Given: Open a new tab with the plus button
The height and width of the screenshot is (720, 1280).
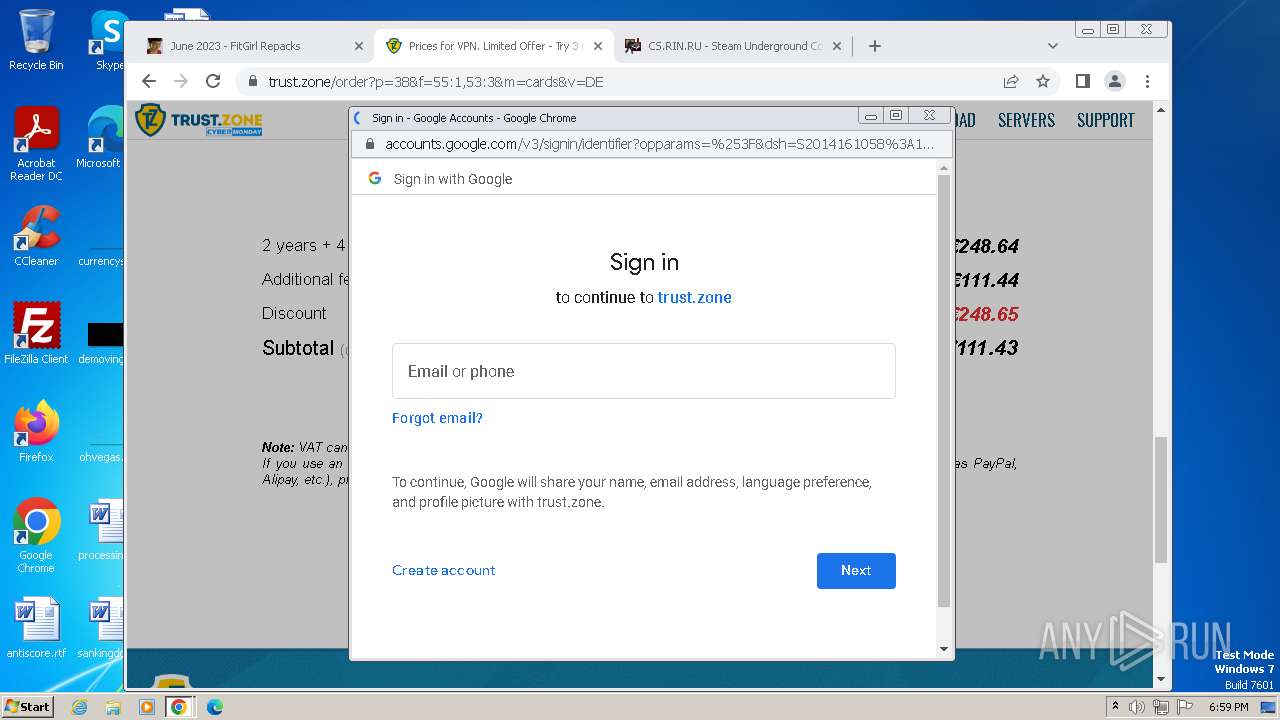Looking at the screenshot, I should tap(875, 46).
